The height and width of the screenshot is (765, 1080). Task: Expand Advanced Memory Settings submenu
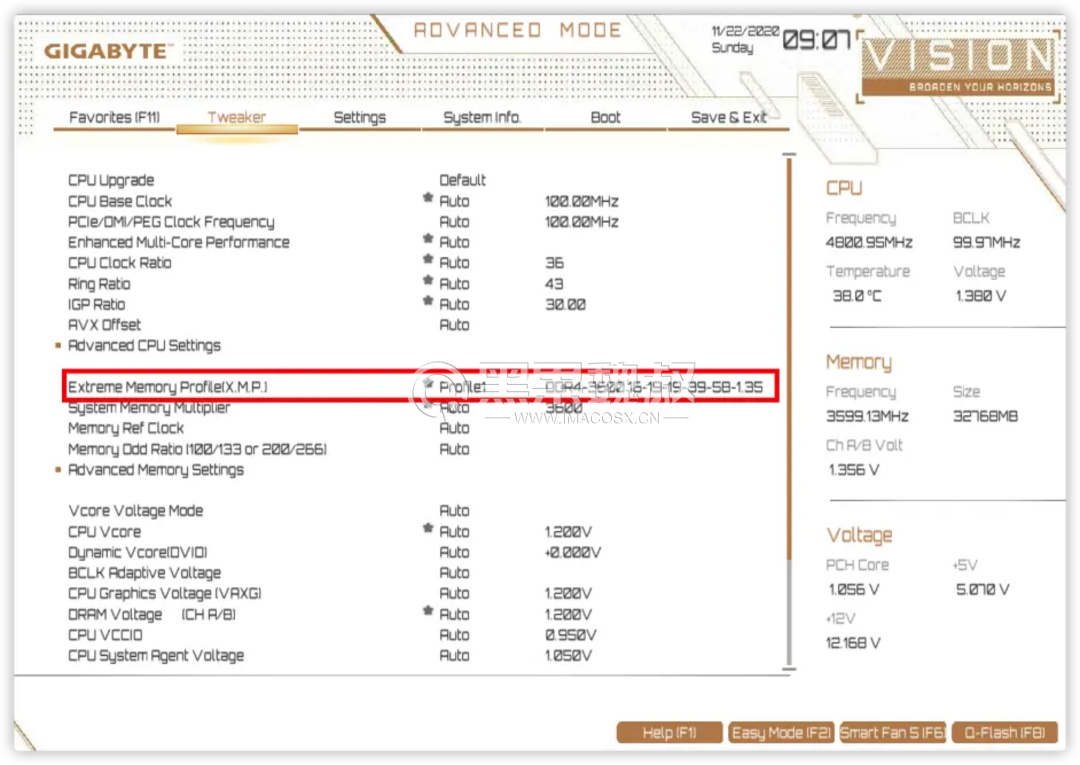tap(156, 470)
